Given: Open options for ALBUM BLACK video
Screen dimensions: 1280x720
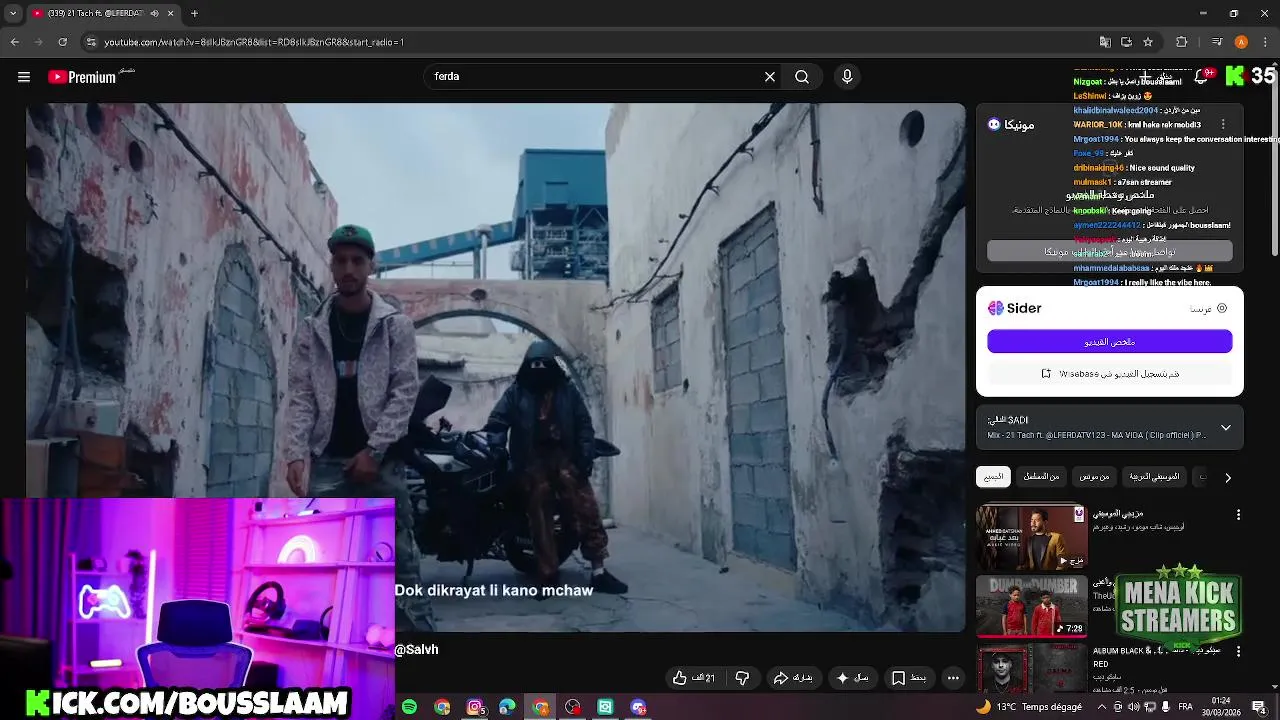Looking at the screenshot, I should pos(1238,653).
